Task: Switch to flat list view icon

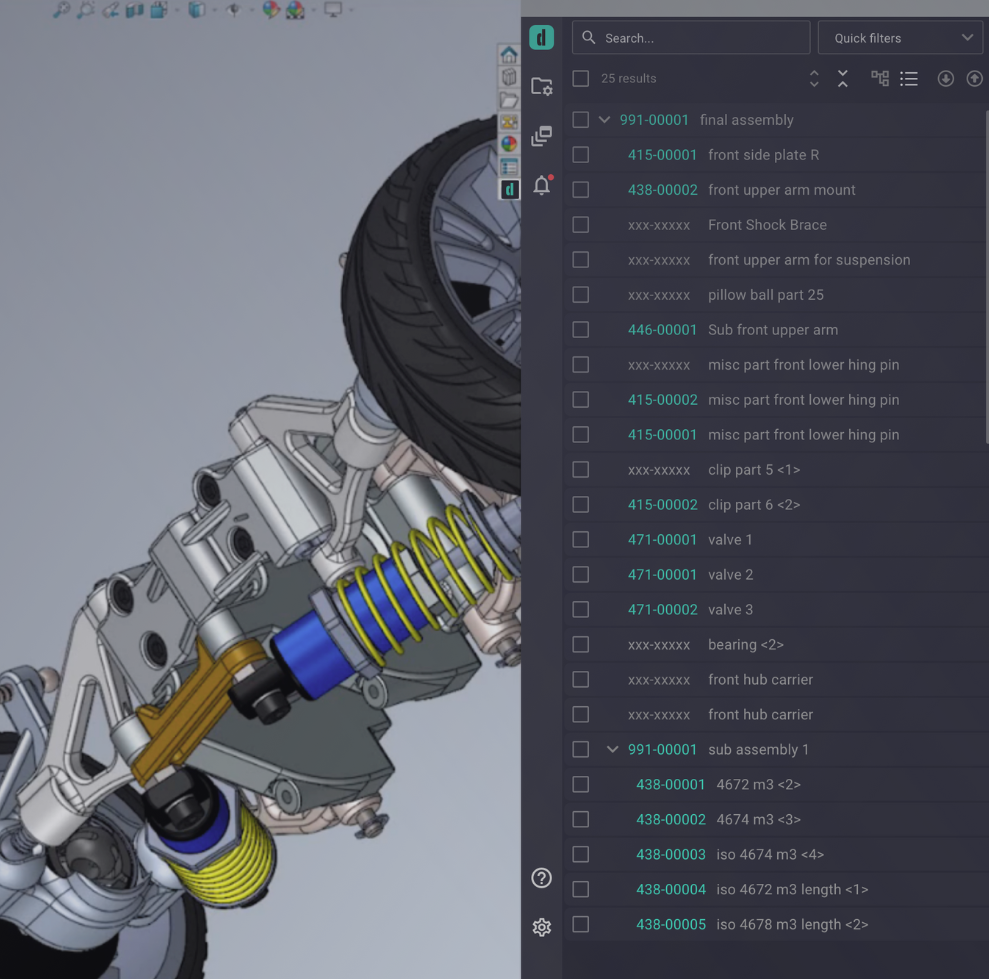Action: (908, 78)
